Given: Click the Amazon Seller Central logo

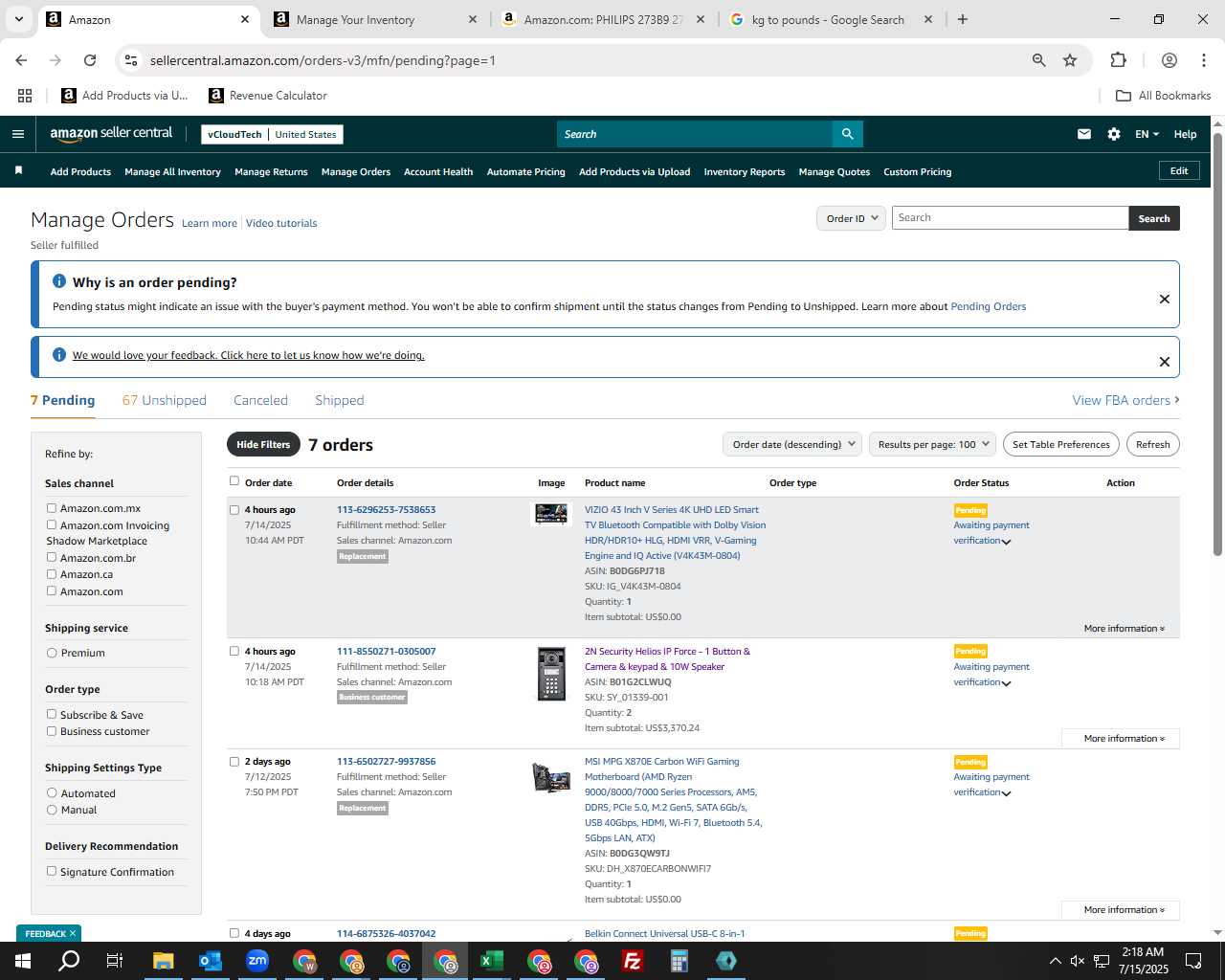Looking at the screenshot, I should click(111, 134).
